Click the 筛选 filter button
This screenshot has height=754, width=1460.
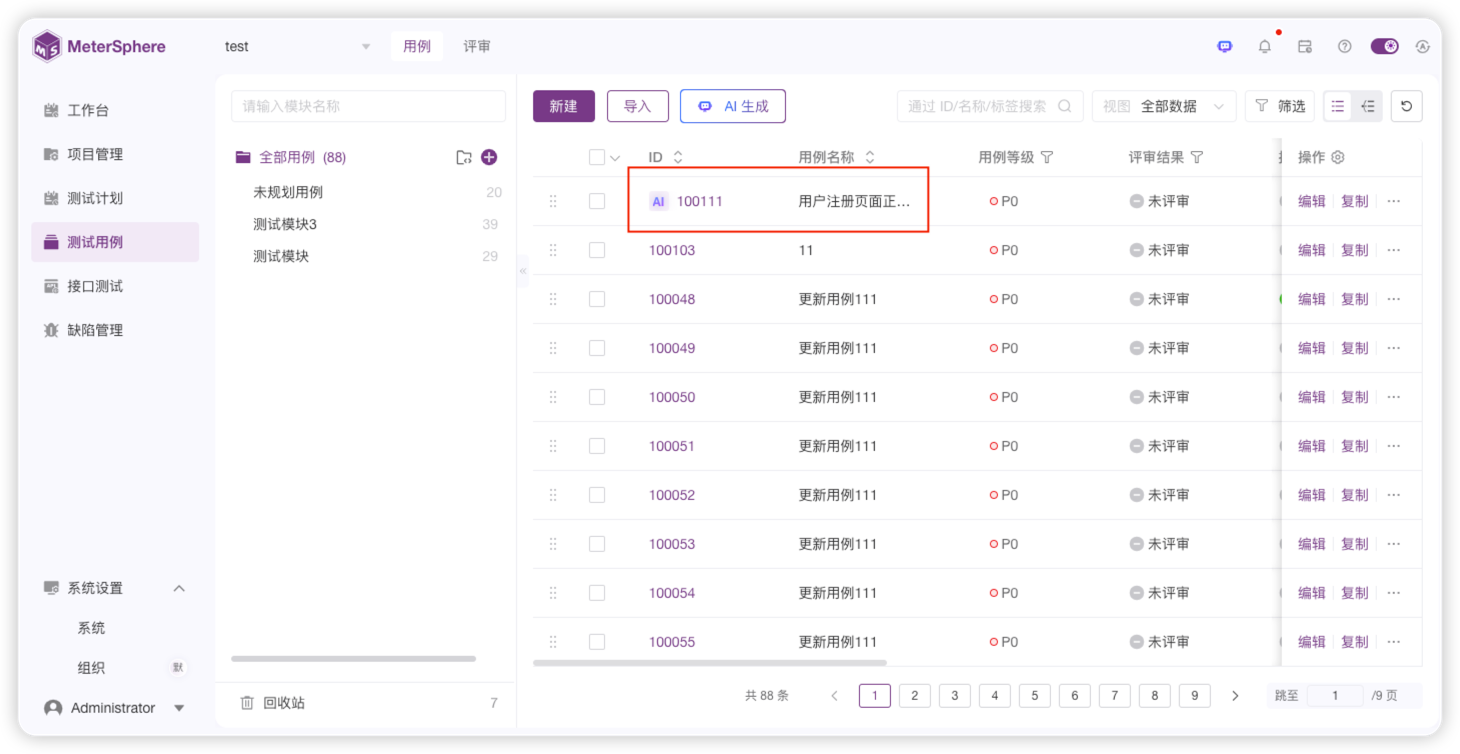[x=1280, y=106]
